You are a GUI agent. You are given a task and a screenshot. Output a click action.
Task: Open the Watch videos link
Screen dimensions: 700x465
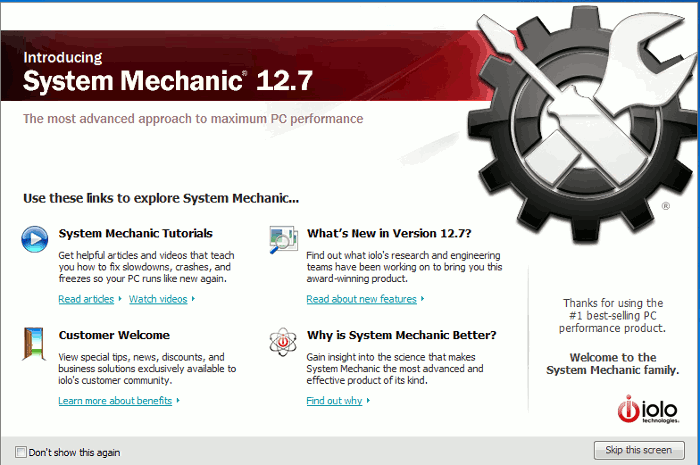coord(158,299)
